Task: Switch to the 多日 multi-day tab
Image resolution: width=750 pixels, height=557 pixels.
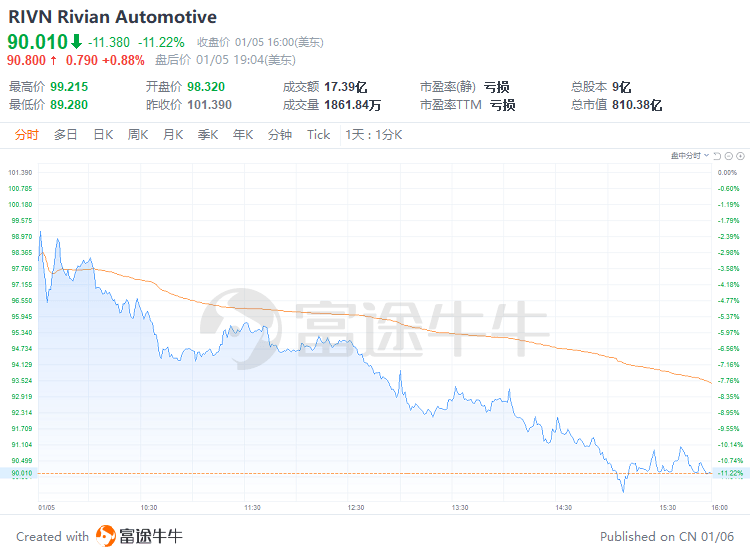Action: click(x=66, y=135)
